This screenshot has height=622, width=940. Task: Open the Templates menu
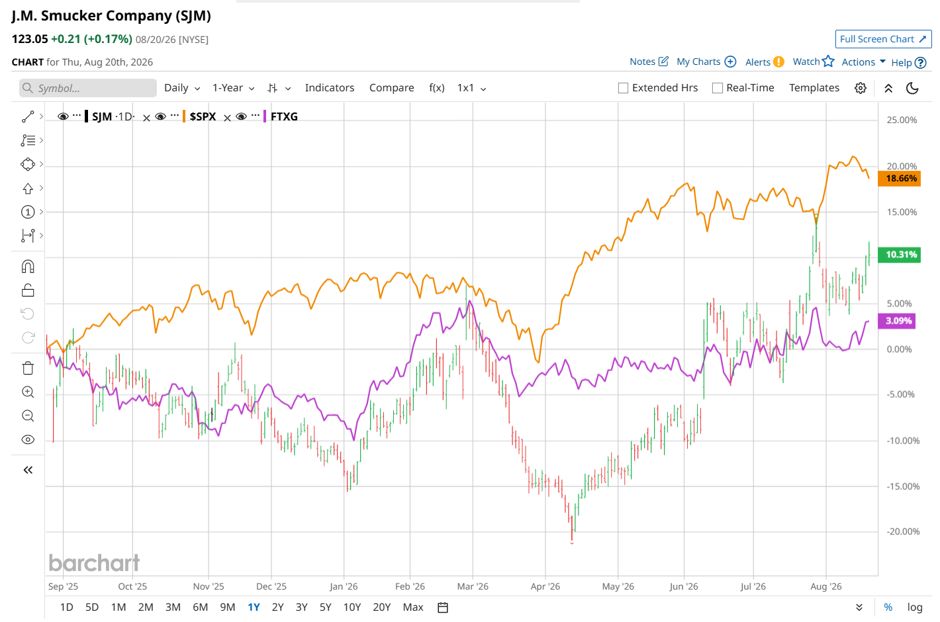814,88
